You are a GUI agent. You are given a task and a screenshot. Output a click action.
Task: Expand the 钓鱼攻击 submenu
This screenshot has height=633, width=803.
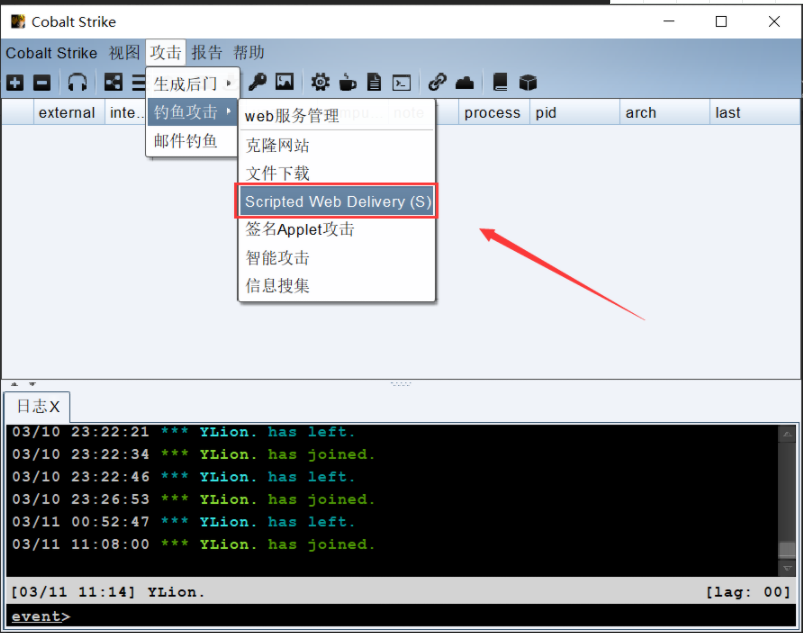pyautogui.click(x=193, y=112)
